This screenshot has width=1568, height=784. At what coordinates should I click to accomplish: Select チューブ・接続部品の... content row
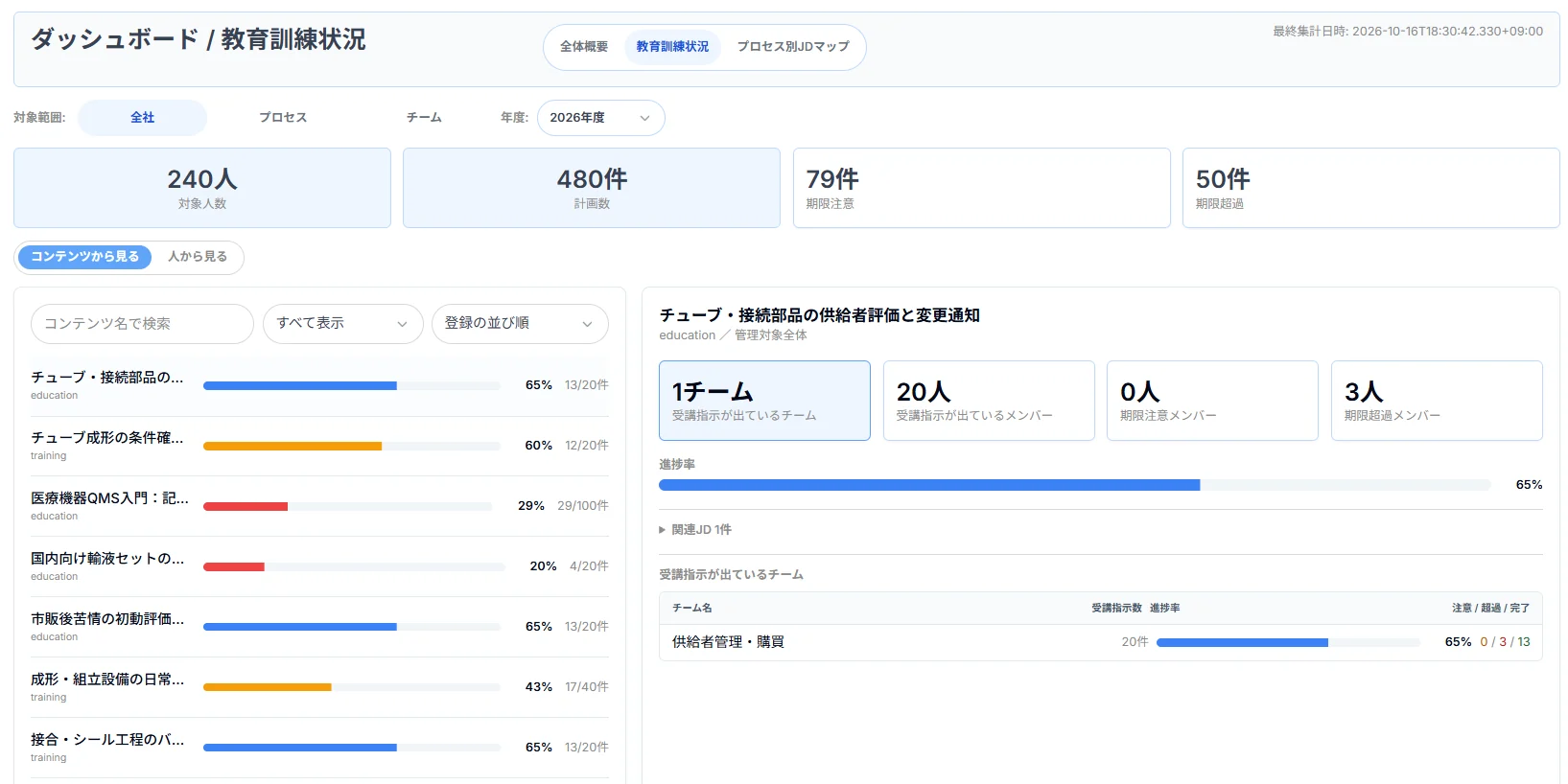(x=319, y=386)
